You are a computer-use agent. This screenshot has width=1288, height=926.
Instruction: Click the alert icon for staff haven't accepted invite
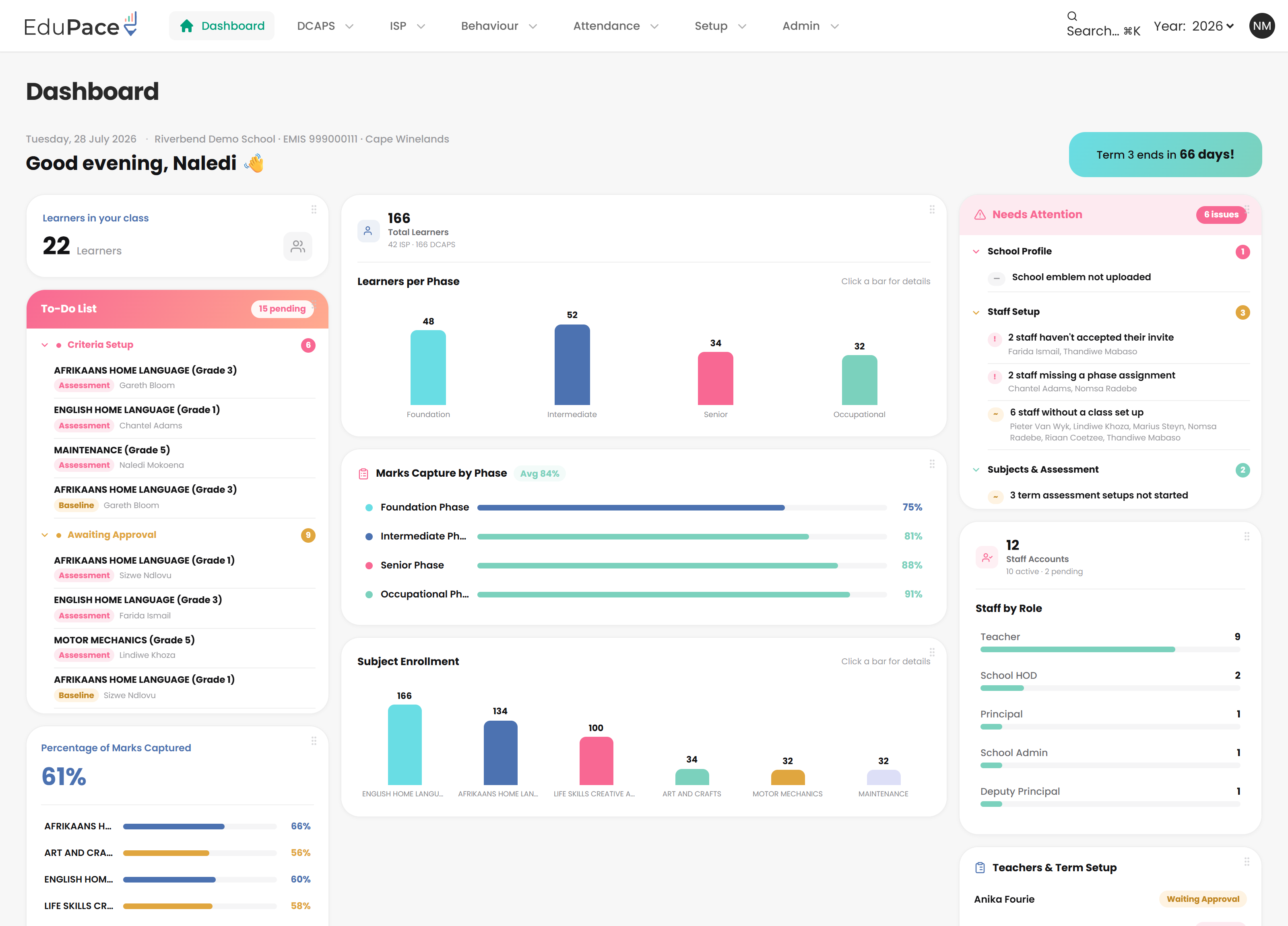coord(995,339)
